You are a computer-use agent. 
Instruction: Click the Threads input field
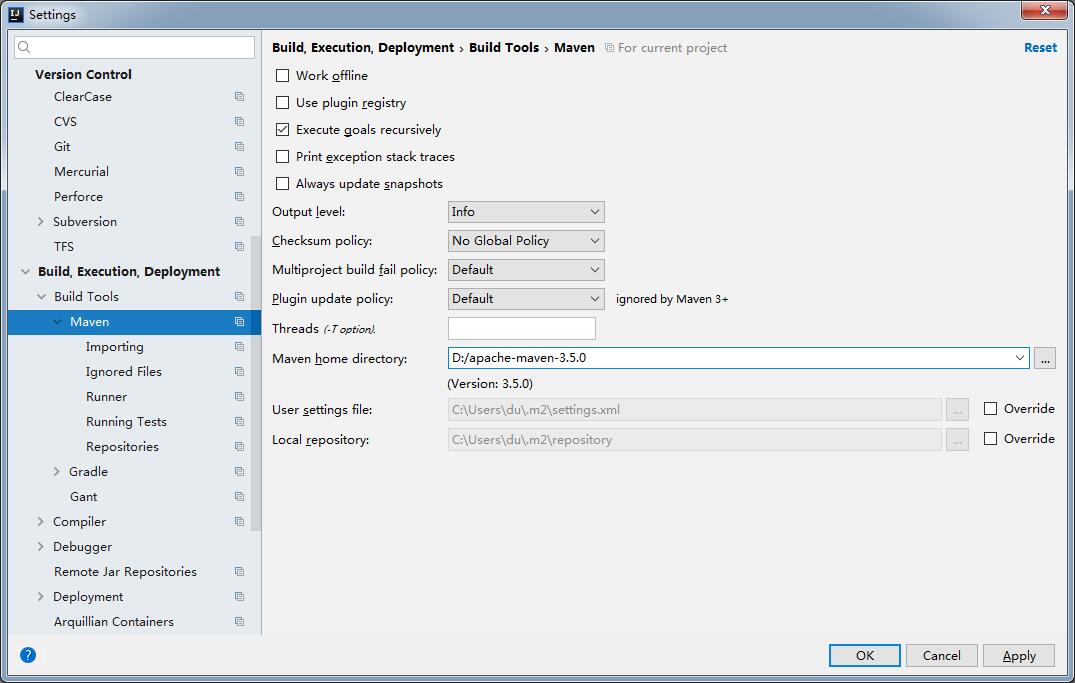521,328
